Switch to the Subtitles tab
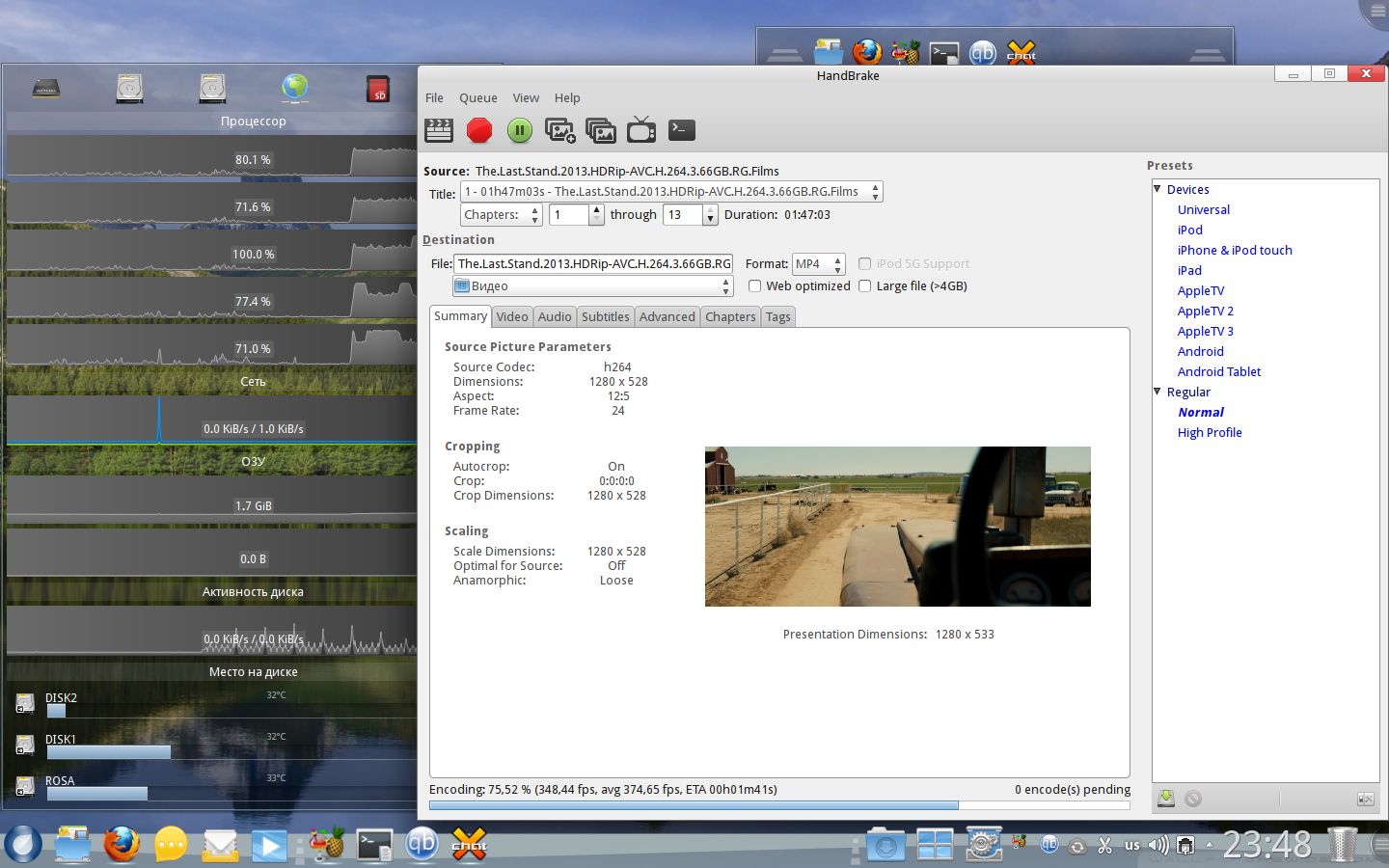This screenshot has width=1389, height=868. (x=605, y=317)
